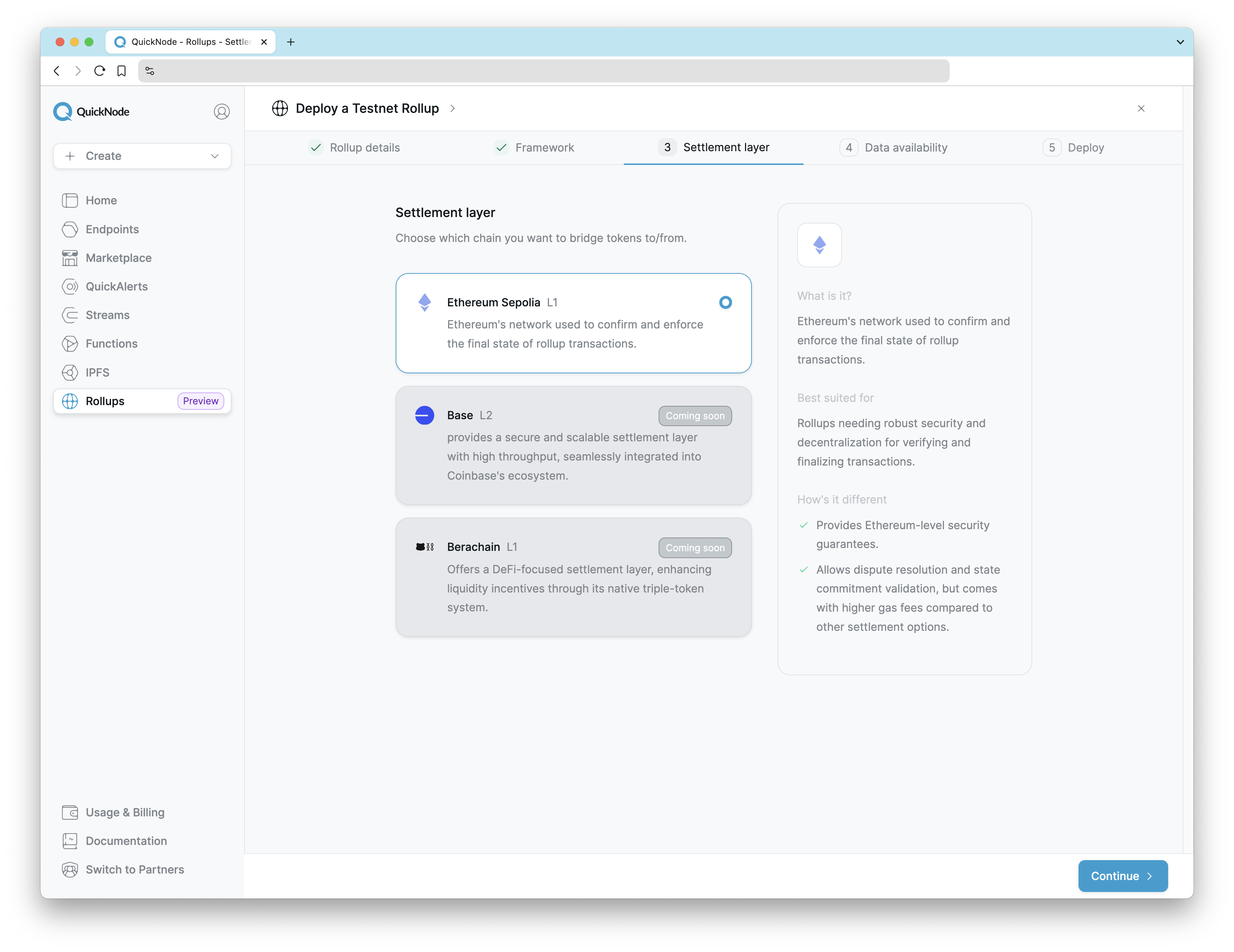
Task: Click the globe icon beside Deploy a Testnet Rollup
Action: tap(280, 108)
